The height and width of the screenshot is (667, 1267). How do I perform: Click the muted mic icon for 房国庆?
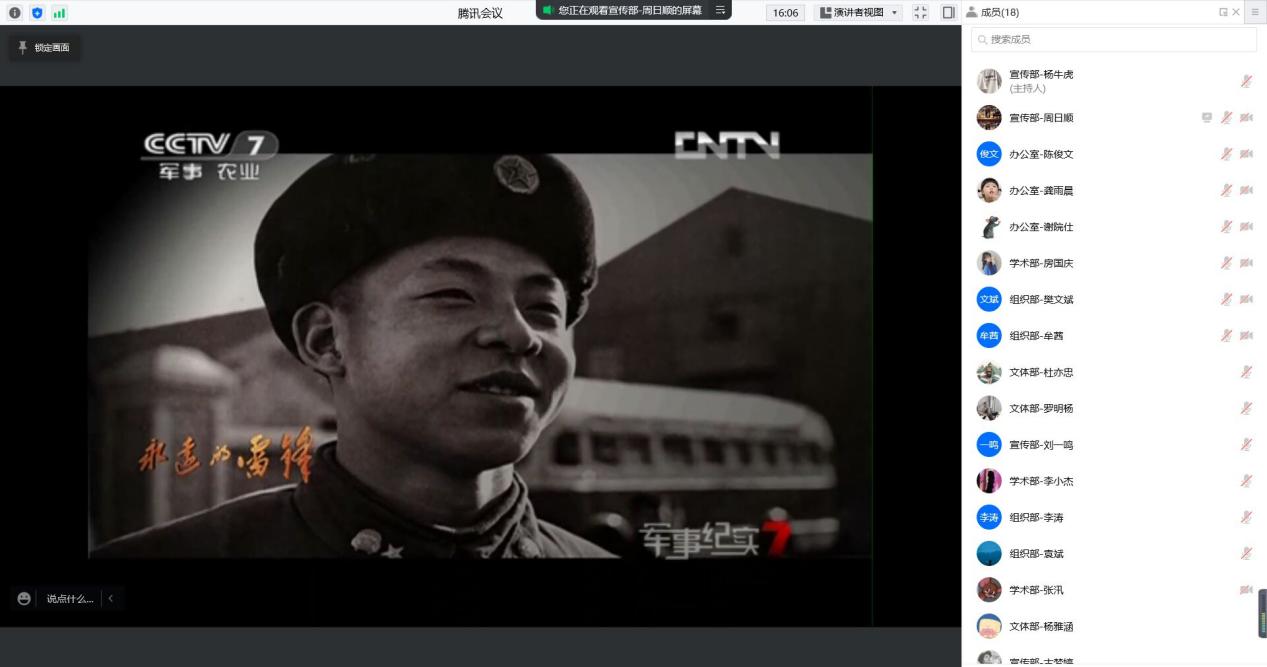tap(1226, 263)
